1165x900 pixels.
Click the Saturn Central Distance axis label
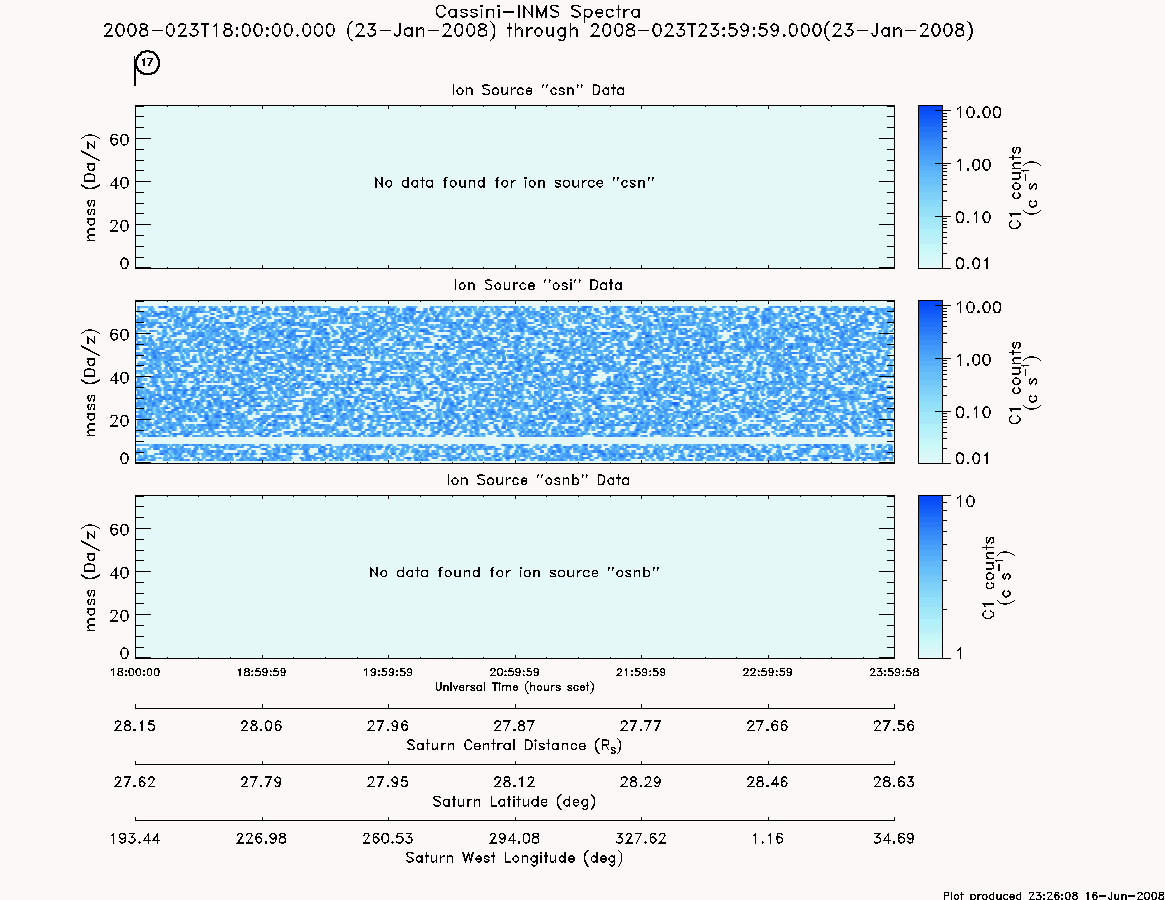514,745
